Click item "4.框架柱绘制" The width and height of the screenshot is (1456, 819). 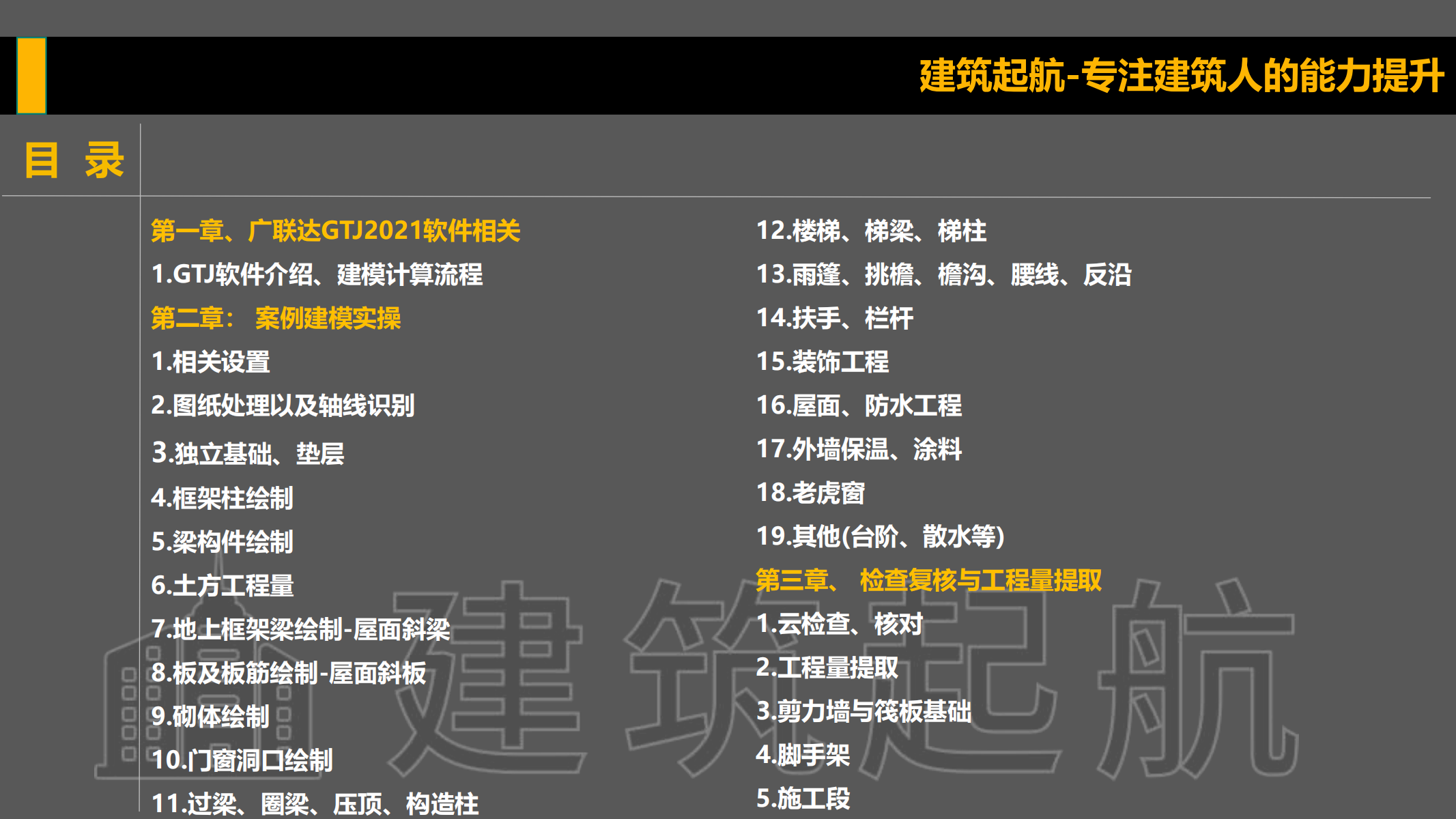[222, 498]
